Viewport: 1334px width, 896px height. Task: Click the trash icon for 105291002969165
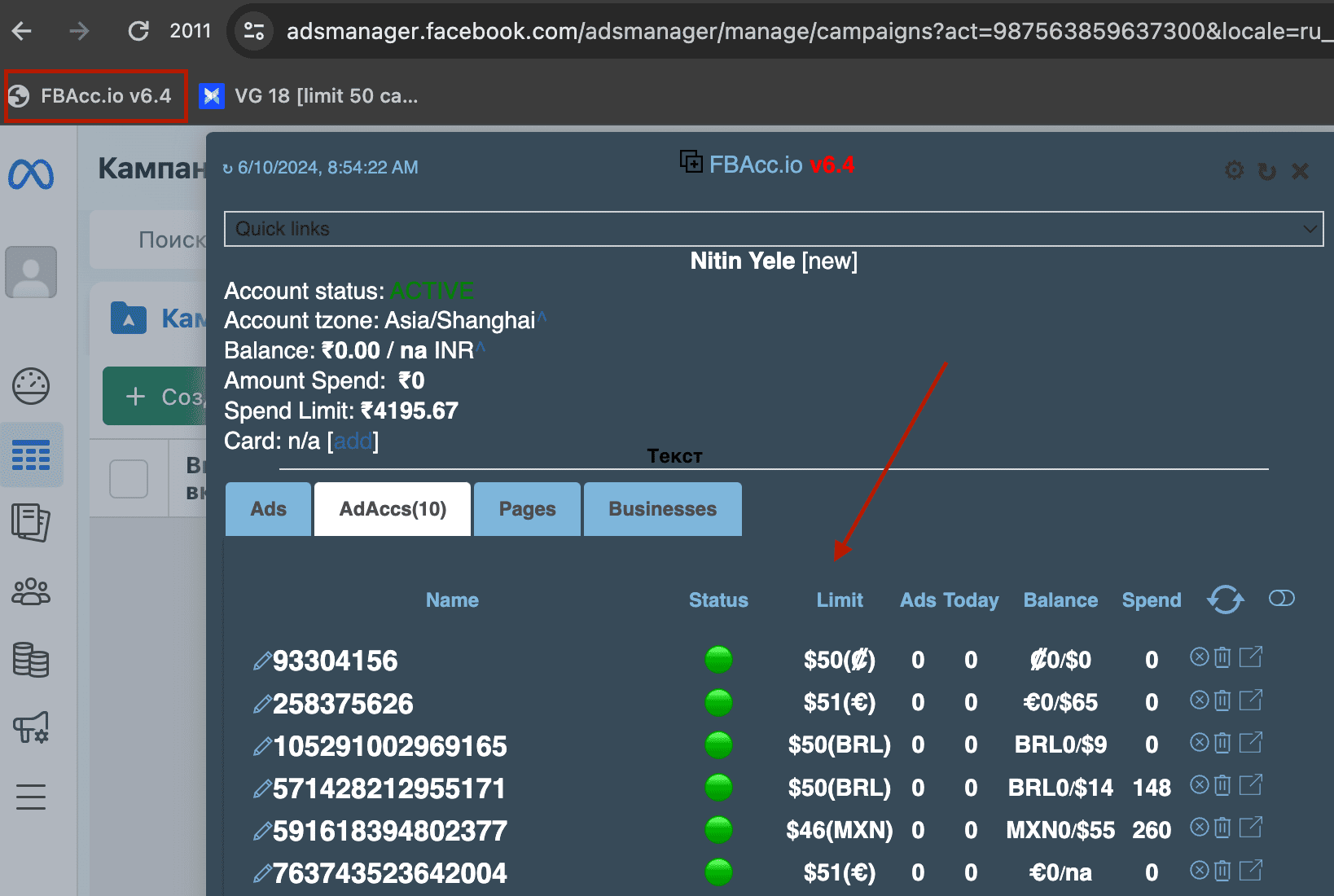pyautogui.click(x=1222, y=743)
